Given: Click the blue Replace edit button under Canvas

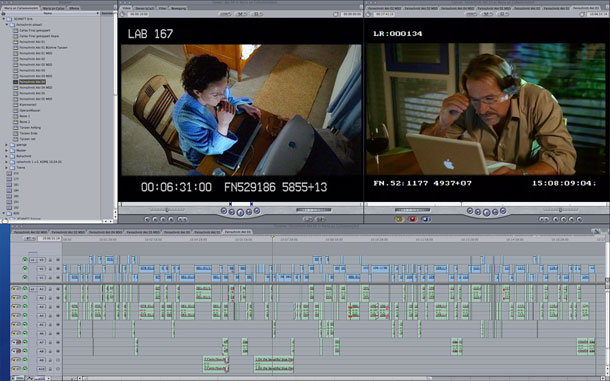Looking at the screenshot, I should pyautogui.click(x=425, y=219).
